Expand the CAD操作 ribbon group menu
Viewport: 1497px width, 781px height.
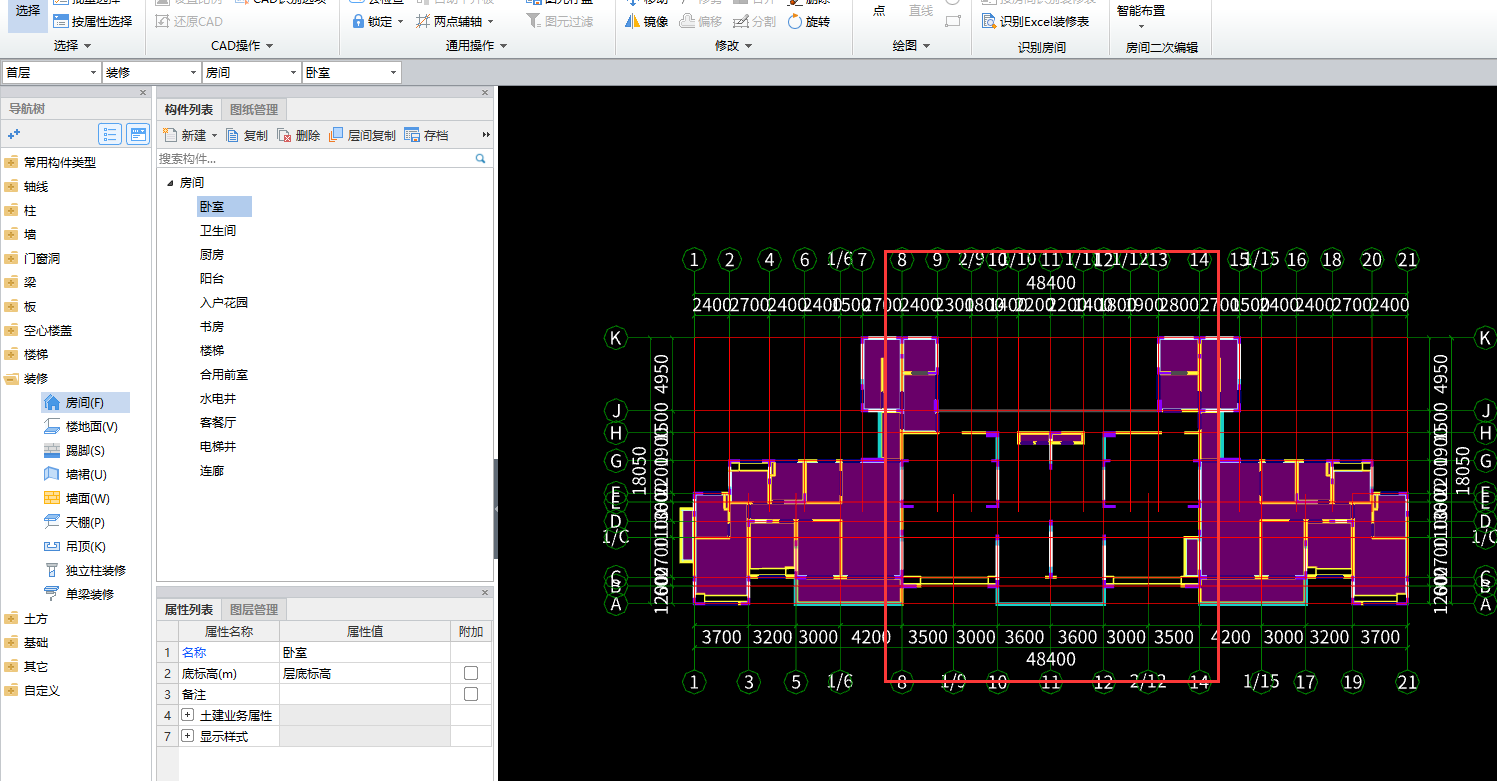pyautogui.click(x=242, y=46)
